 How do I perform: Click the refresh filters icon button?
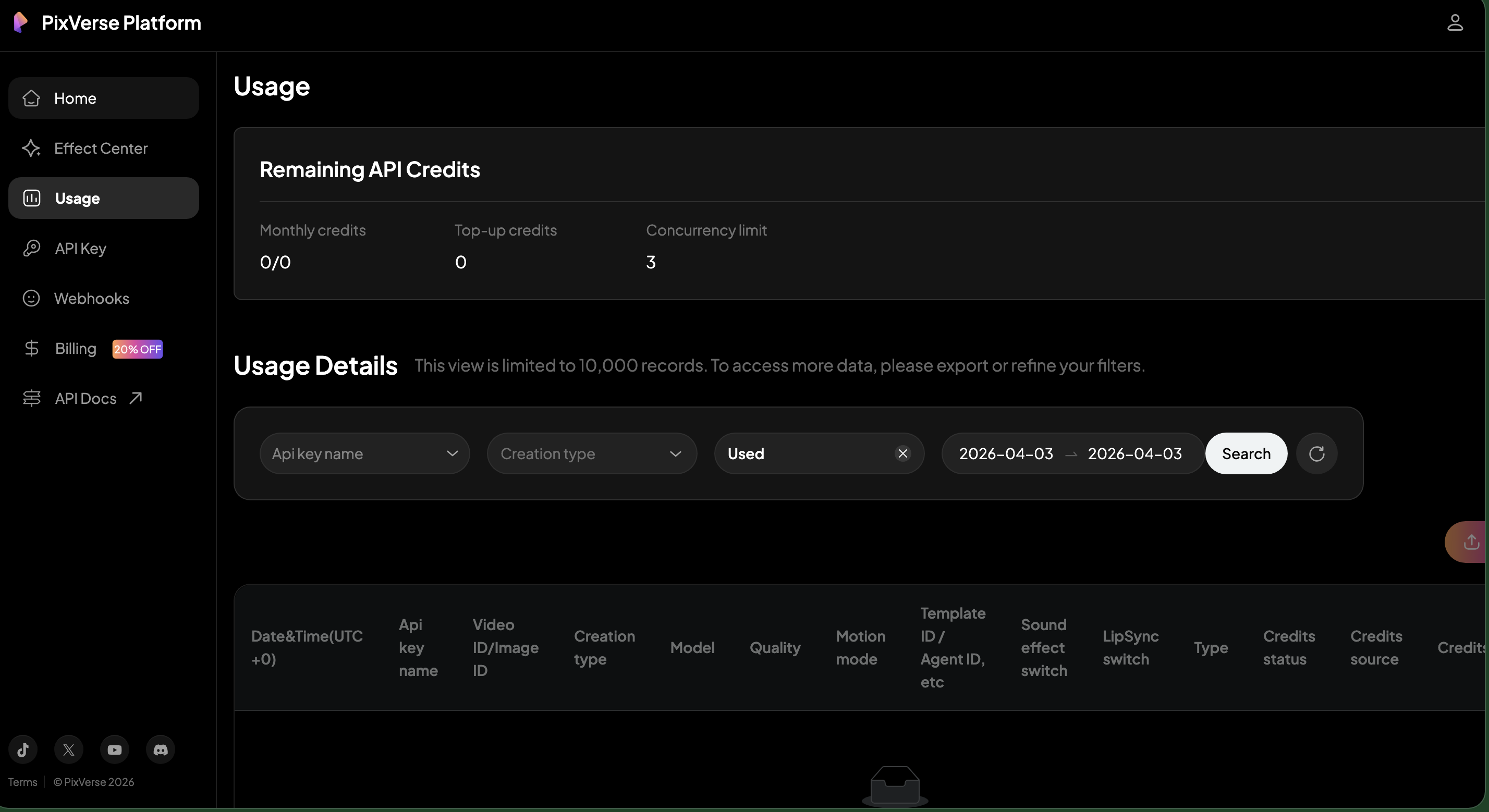click(1316, 453)
